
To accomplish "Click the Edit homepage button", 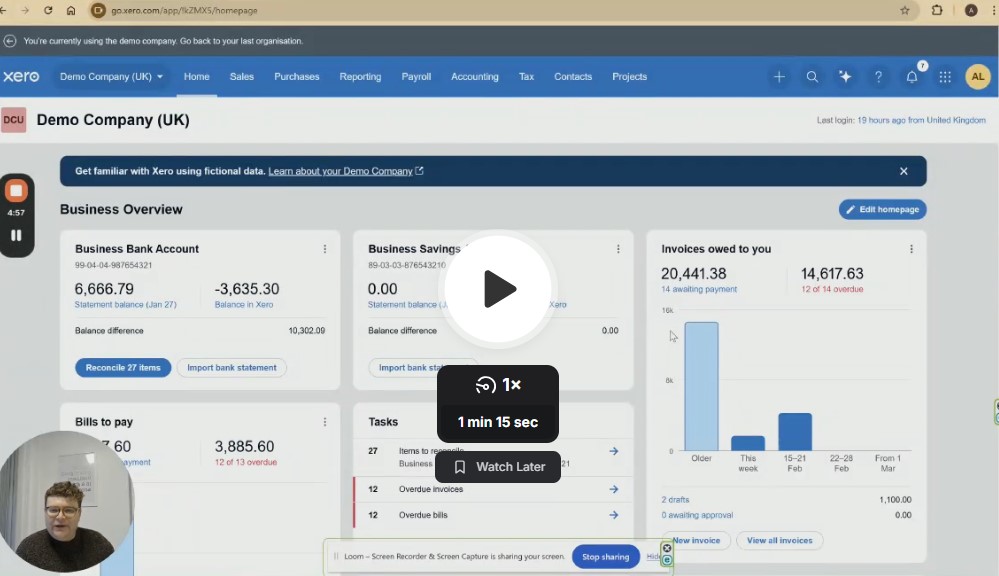I will click(x=882, y=209).
